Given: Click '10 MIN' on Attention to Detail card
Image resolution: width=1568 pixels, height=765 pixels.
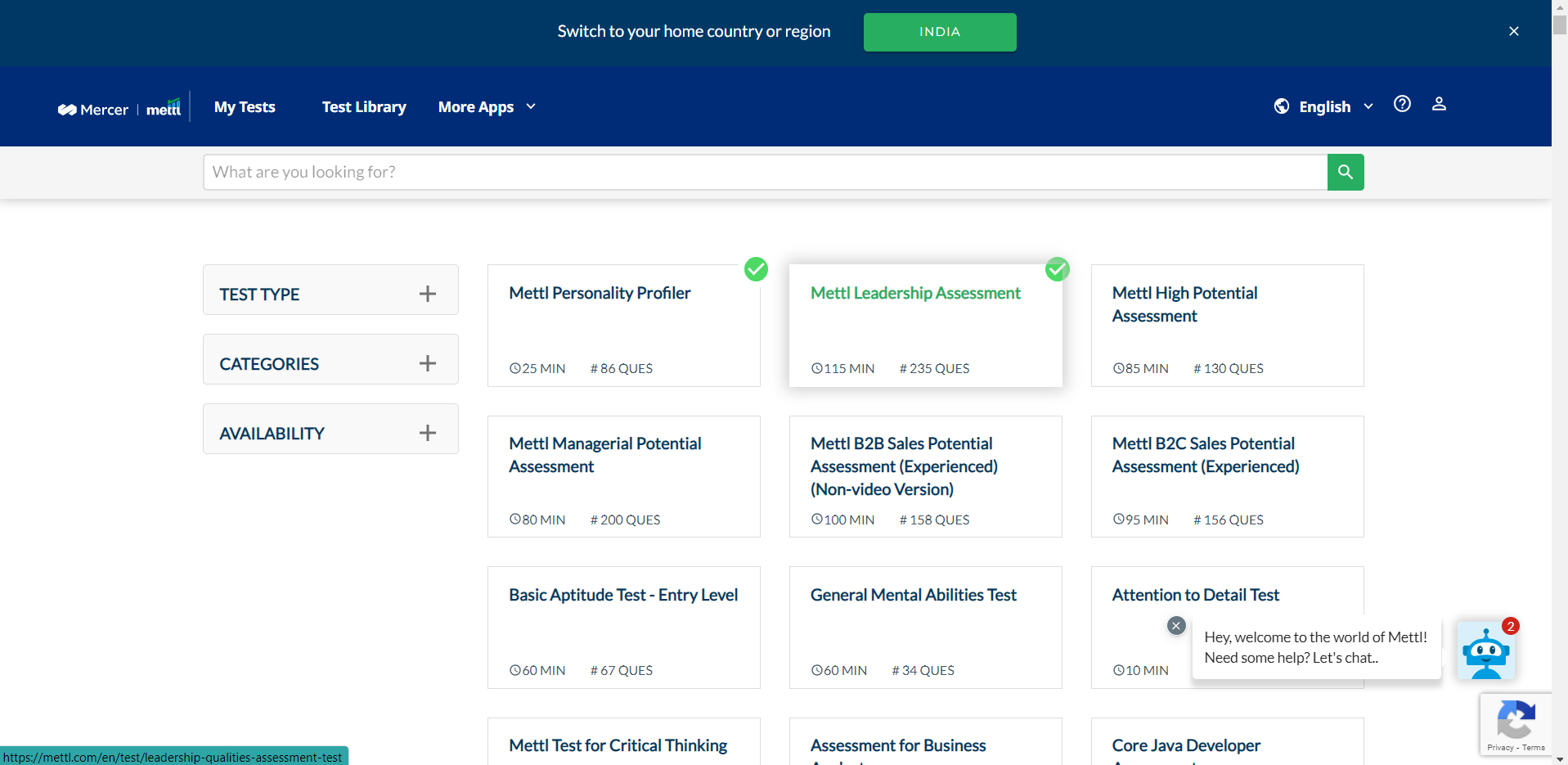Looking at the screenshot, I should point(1140,670).
